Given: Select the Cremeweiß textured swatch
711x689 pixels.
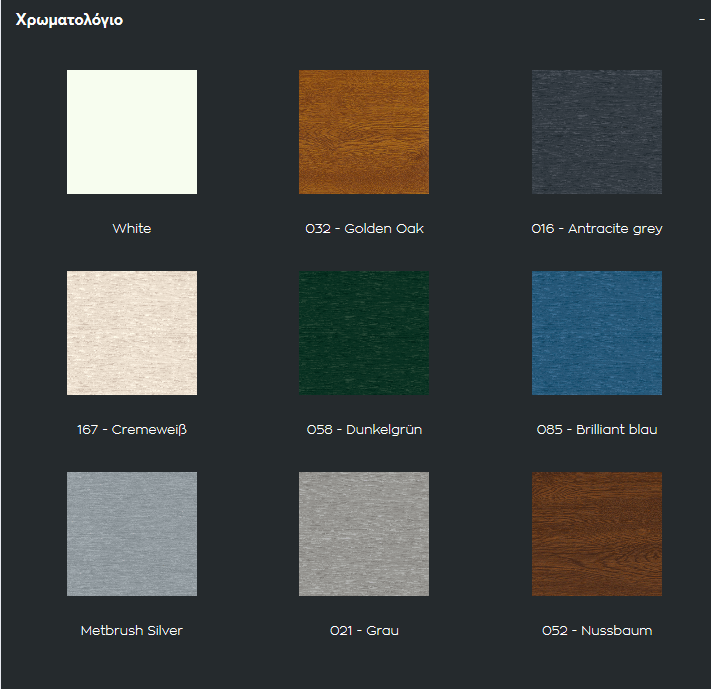Looking at the screenshot, I should [132, 333].
